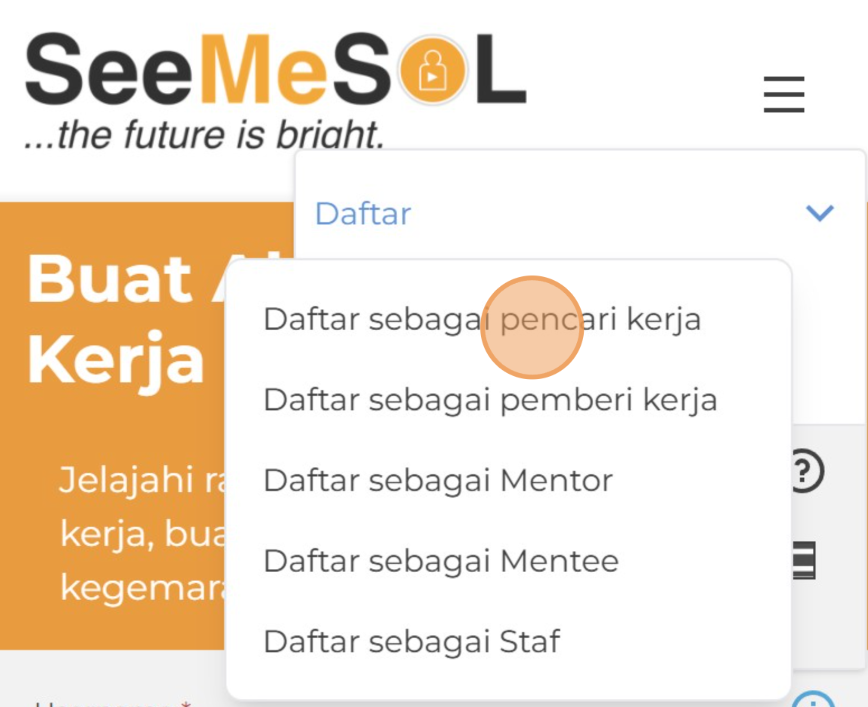The height and width of the screenshot is (707, 868).
Task: Click the 'kerja, bua' line in the banner
Action: (140, 532)
